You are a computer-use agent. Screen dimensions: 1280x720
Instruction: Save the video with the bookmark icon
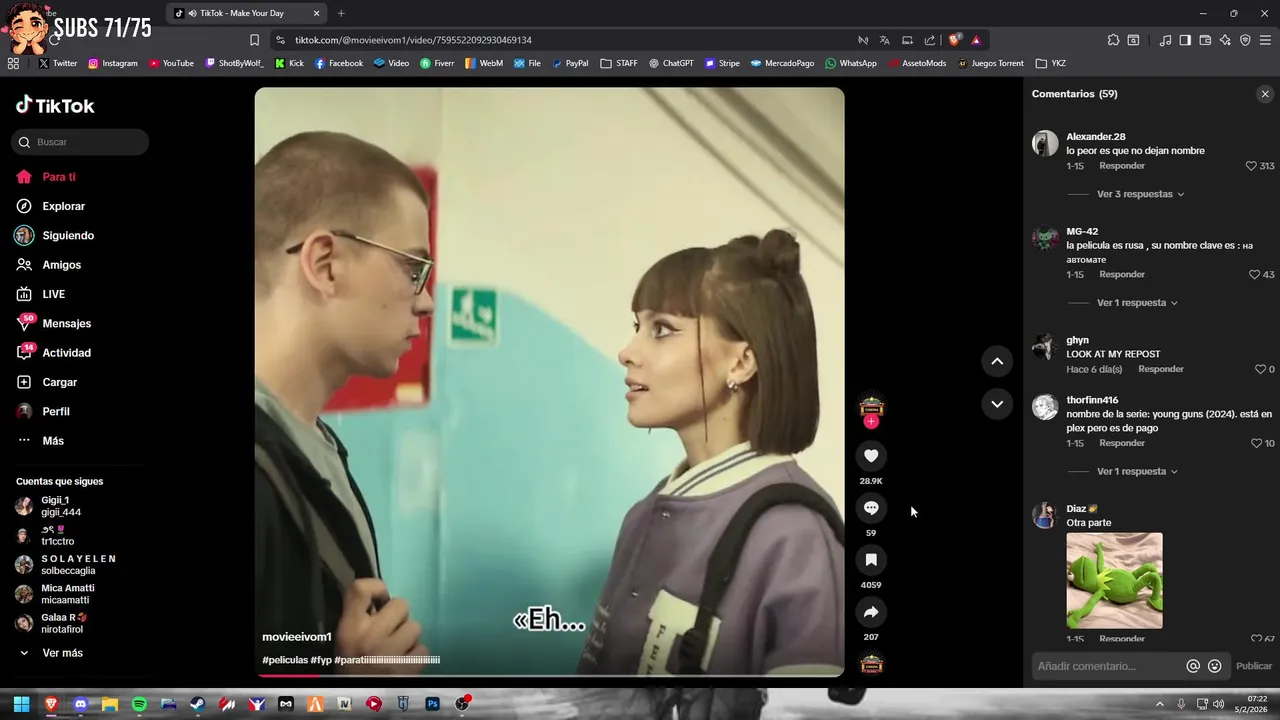point(871,560)
